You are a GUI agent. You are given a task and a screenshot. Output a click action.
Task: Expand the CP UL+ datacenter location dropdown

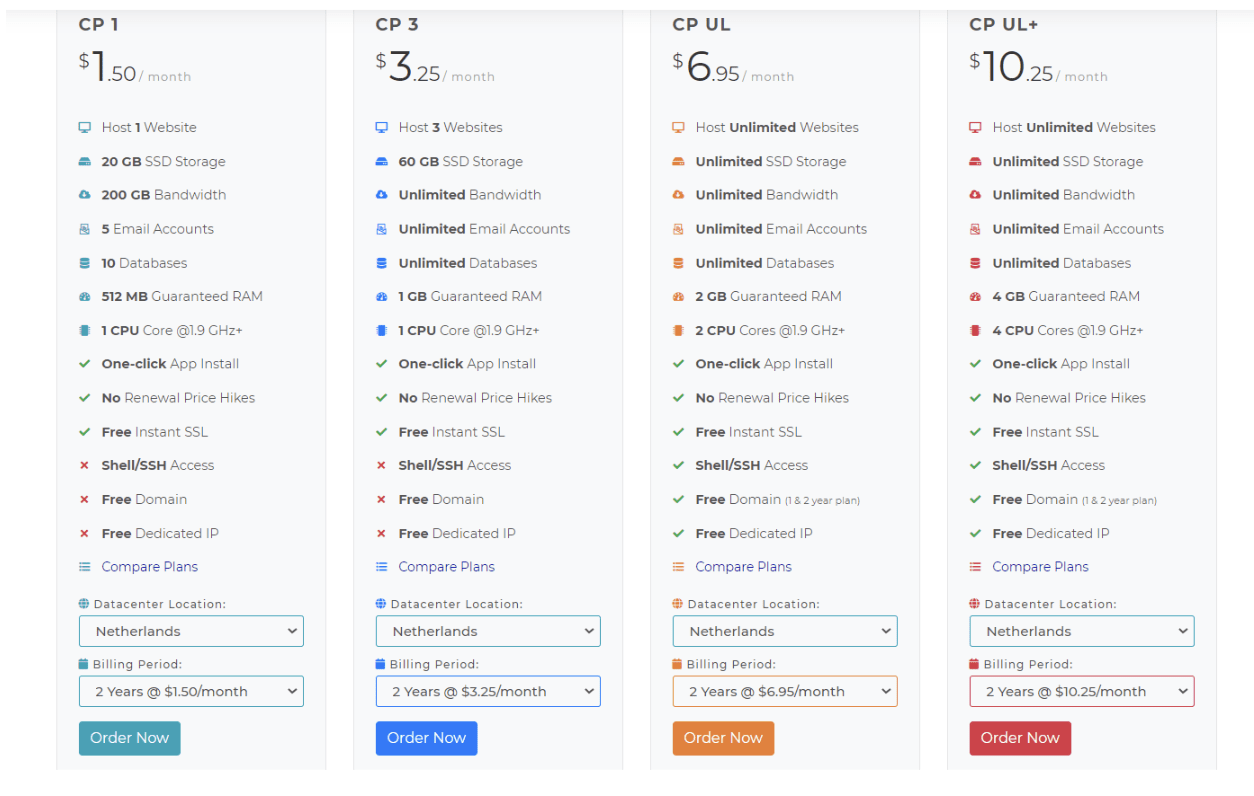1081,631
